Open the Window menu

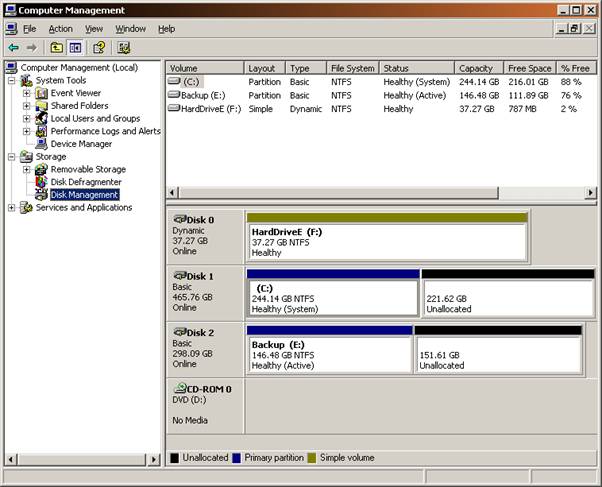131,29
